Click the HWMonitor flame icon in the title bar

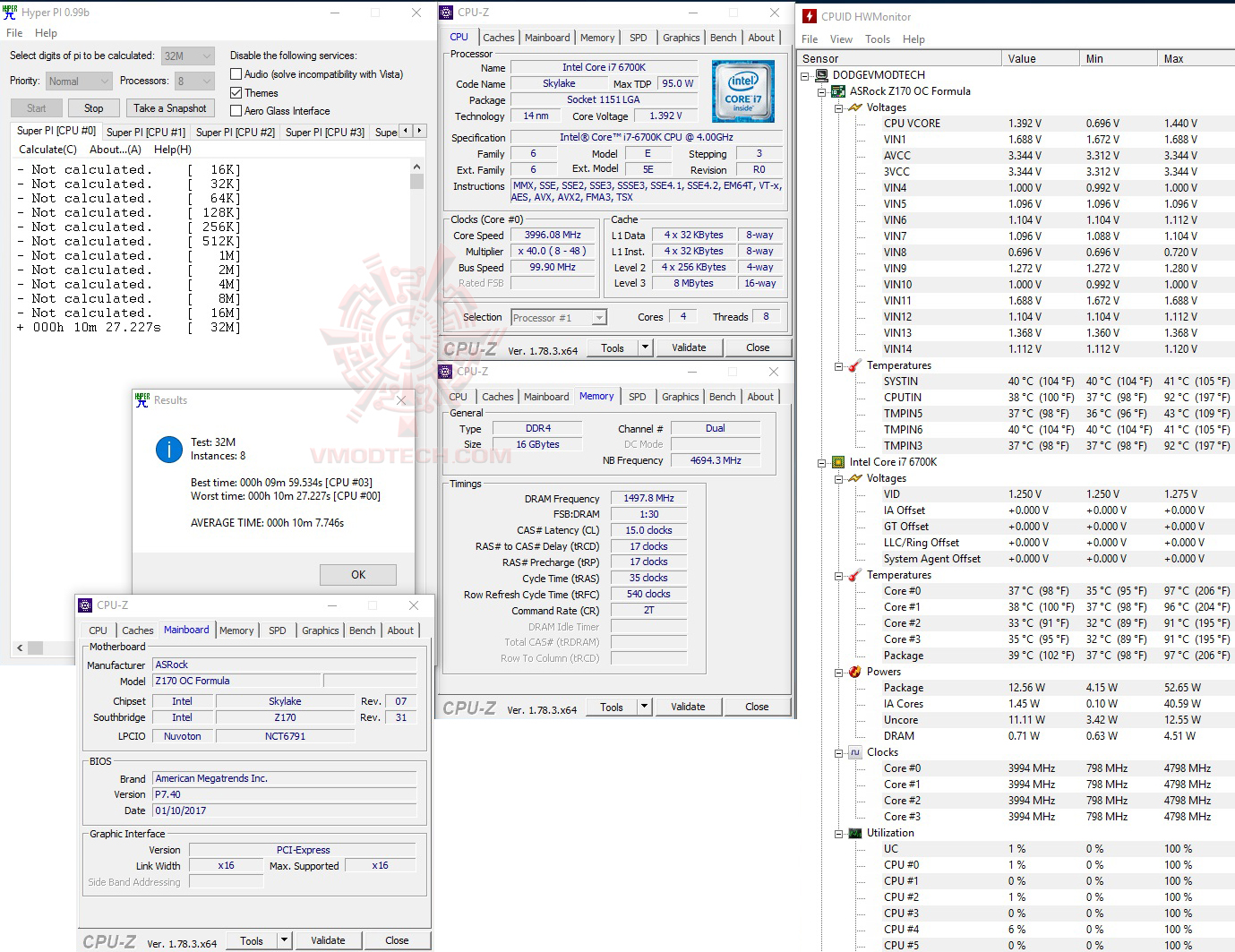[809, 15]
